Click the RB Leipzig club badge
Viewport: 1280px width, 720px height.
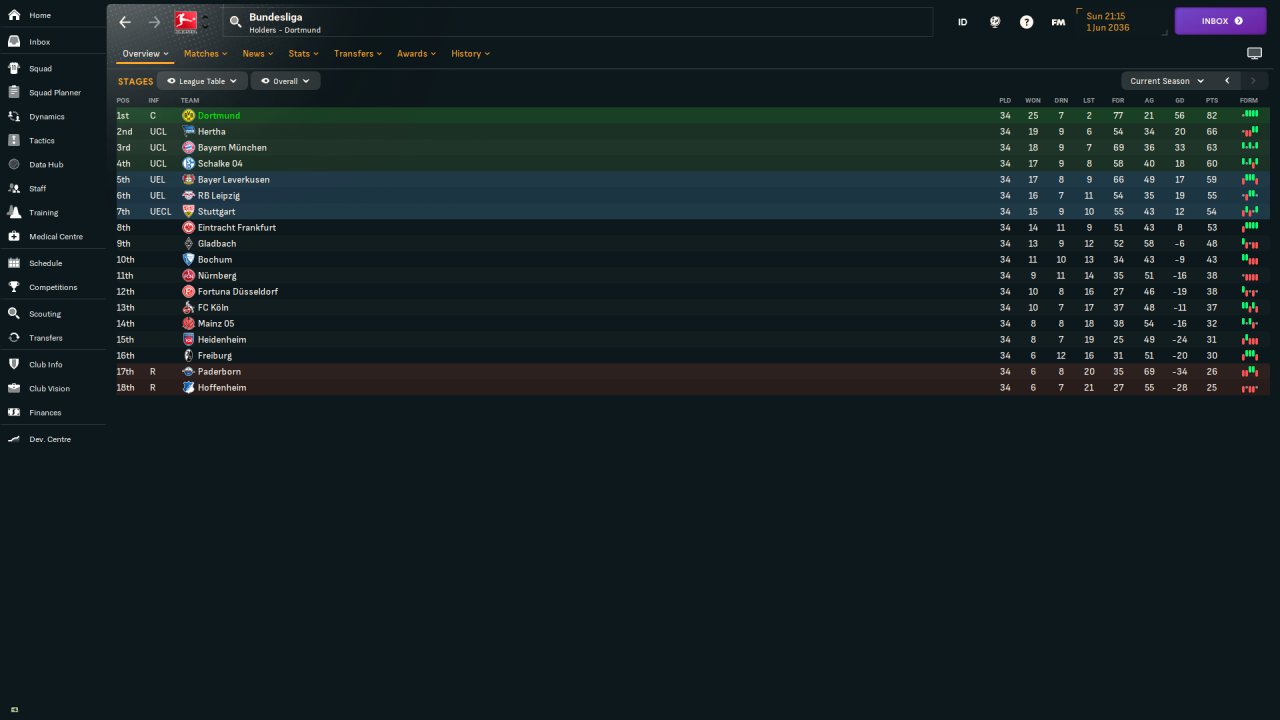pos(188,196)
